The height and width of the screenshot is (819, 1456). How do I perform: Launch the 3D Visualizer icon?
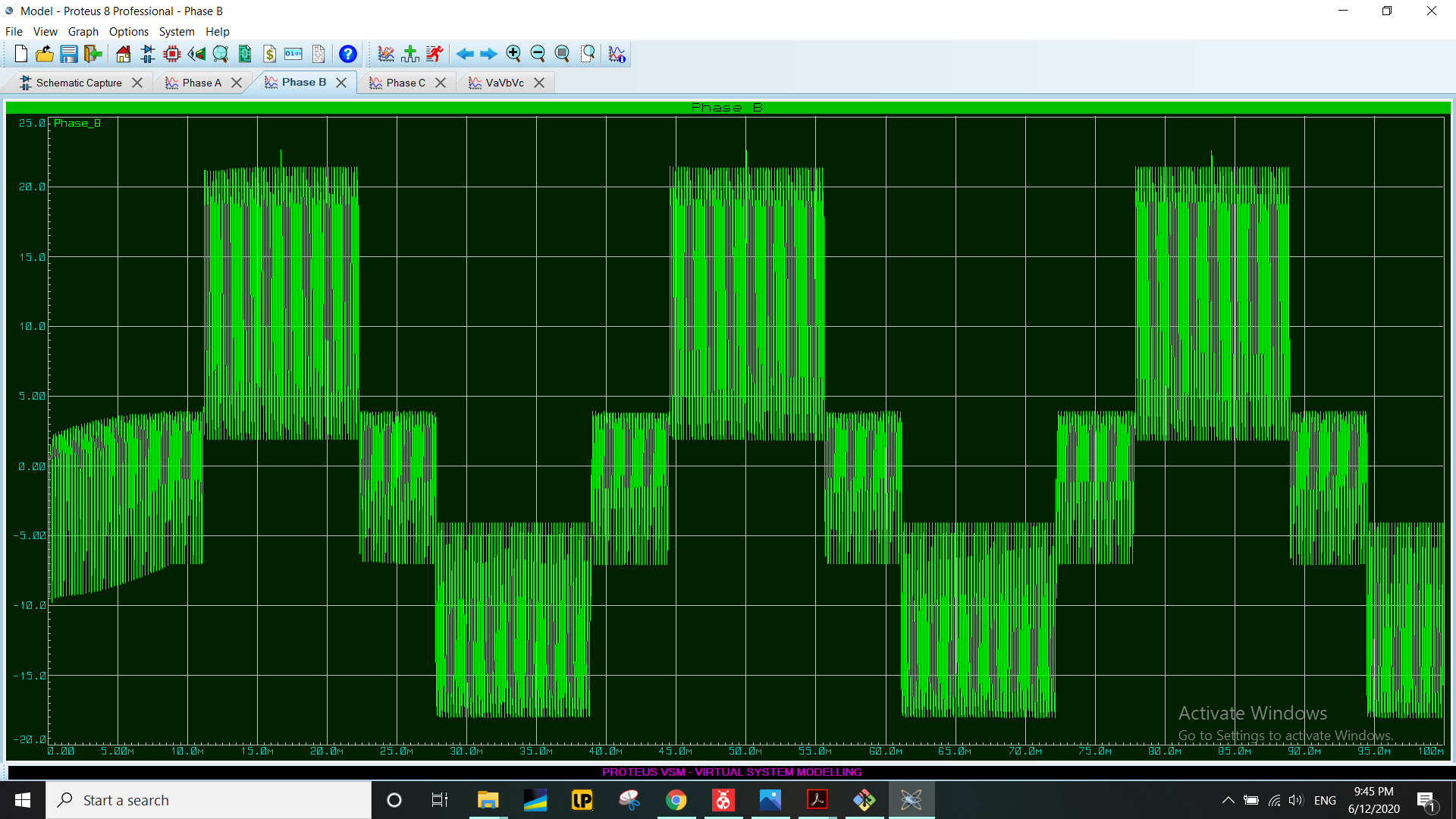pos(196,54)
